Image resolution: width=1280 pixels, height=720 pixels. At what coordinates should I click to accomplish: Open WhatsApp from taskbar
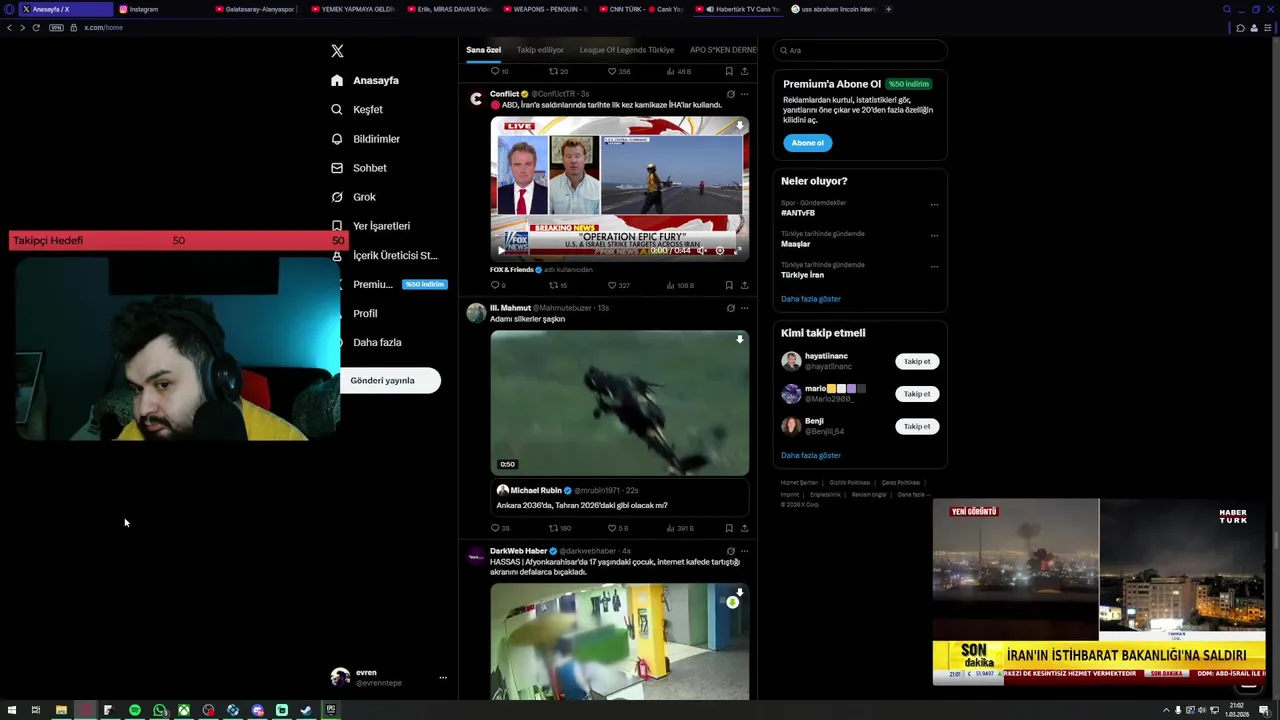(x=160, y=710)
